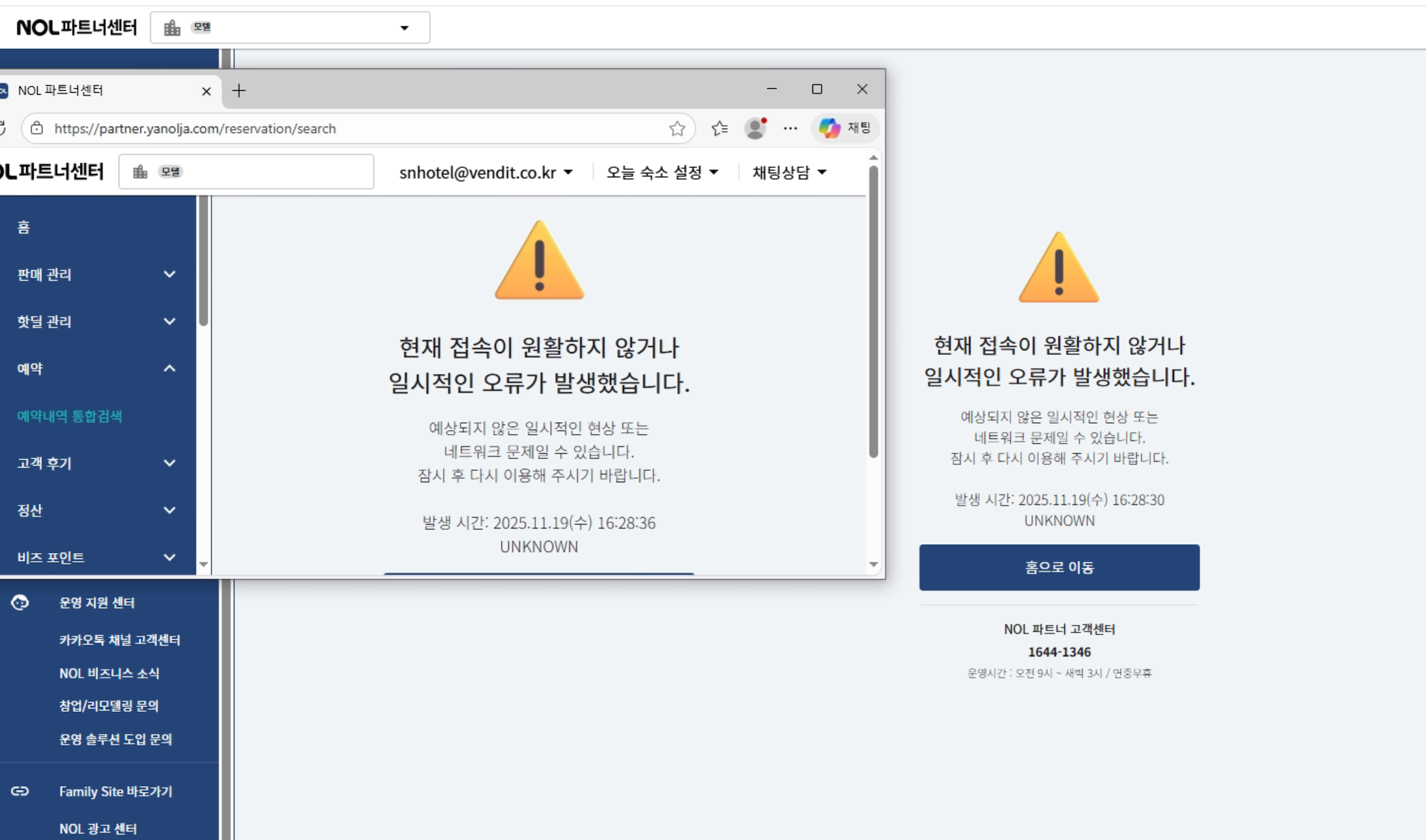Collapse the 예약 sidebar section
The width and height of the screenshot is (1426, 840).
[169, 369]
